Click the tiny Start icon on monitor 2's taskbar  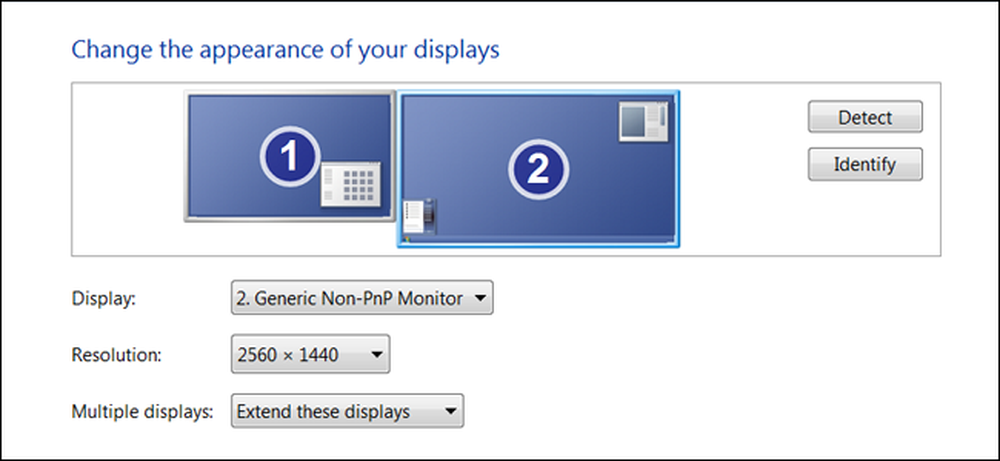[407, 240]
